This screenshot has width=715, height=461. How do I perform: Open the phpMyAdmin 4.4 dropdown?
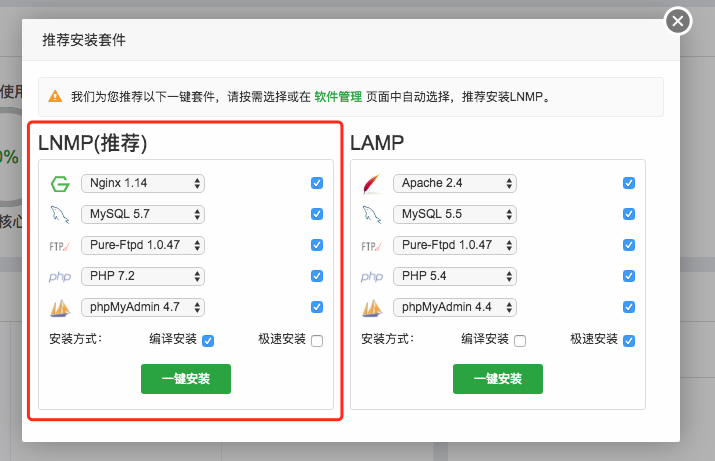455,307
